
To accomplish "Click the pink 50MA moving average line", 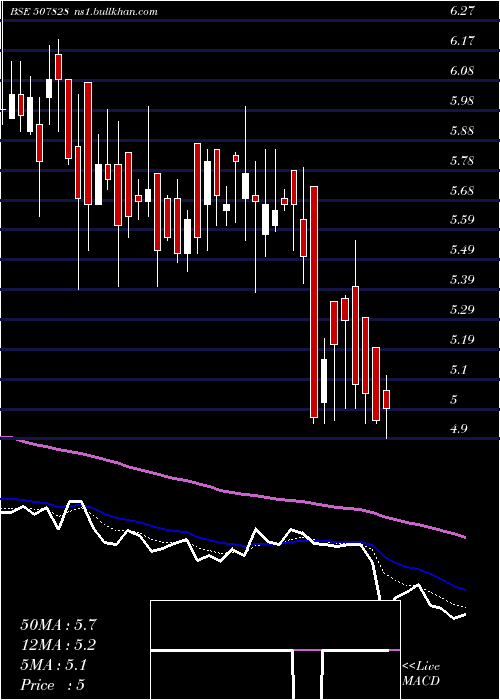I will [232, 493].
